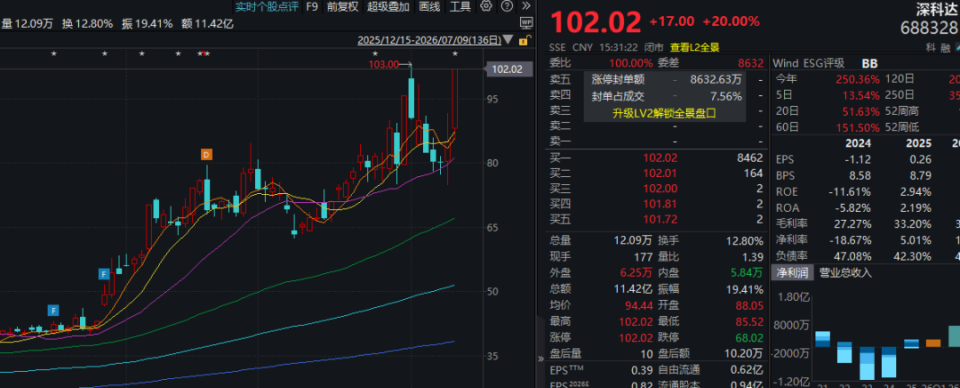Toggle the yellow date range lock icon
The image size is (960, 388).
click(524, 41)
